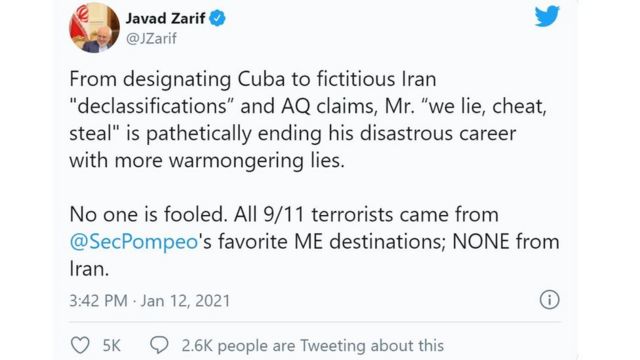This screenshot has height=360, width=640.
Task: Open Javad Zarif's profile picture
Action: [x=94, y=27]
